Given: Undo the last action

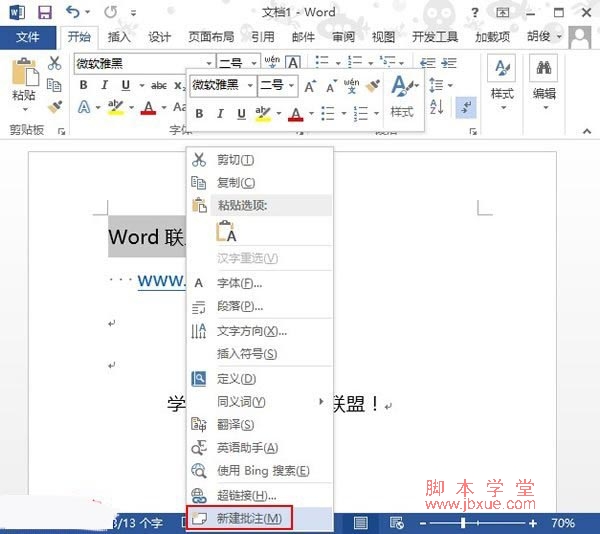Looking at the screenshot, I should (72, 12).
